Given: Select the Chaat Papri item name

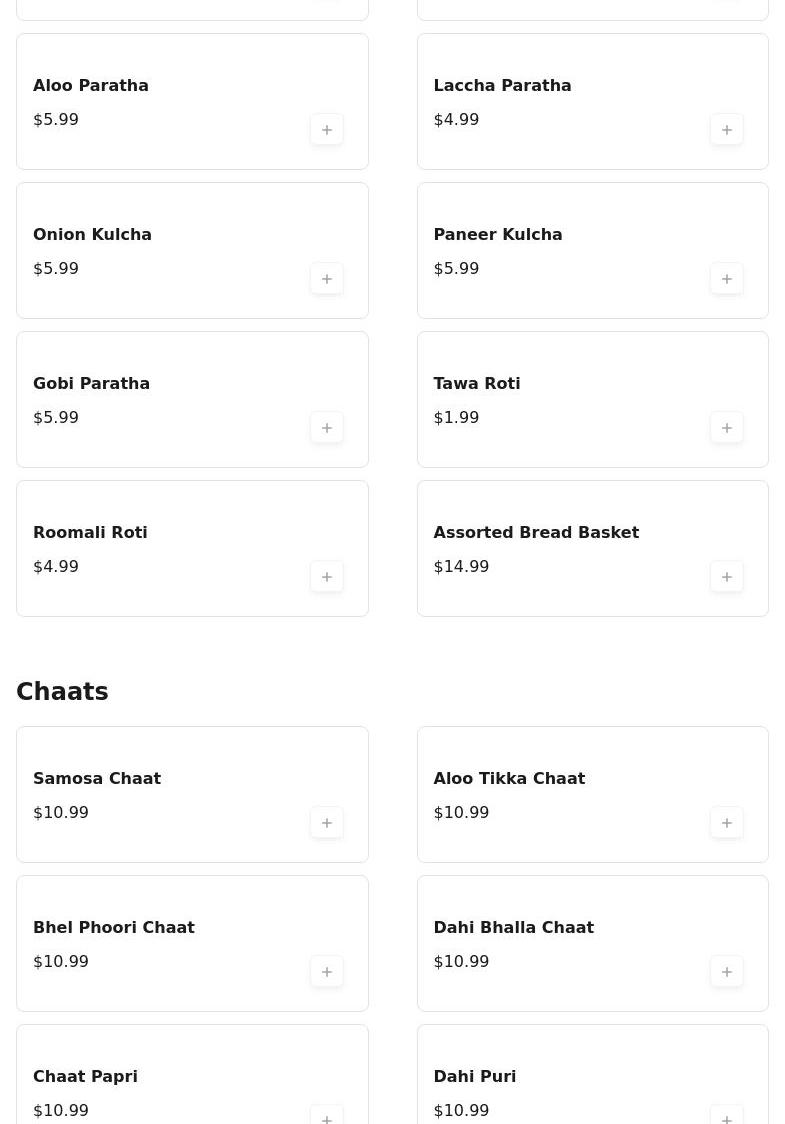Looking at the screenshot, I should click(x=85, y=1077).
